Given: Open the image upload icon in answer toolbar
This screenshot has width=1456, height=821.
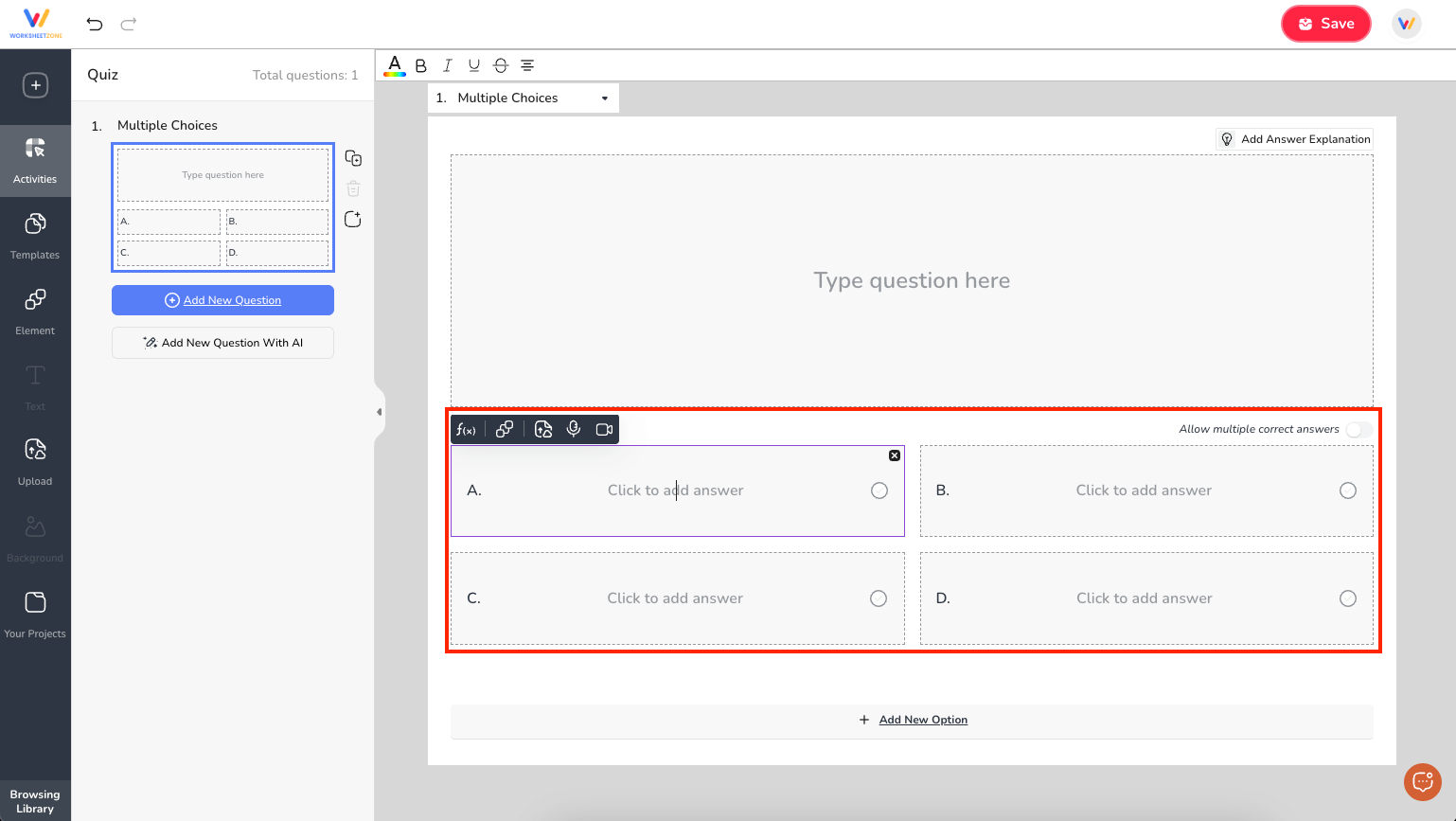Looking at the screenshot, I should point(543,429).
